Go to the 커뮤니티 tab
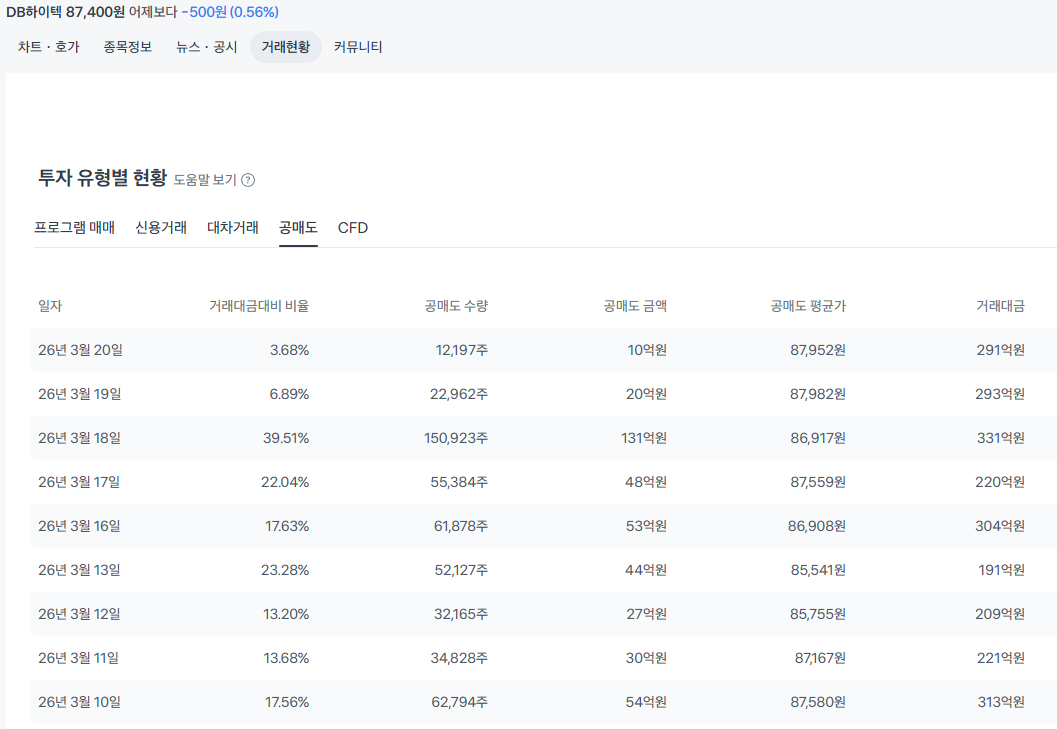Image resolution: width=1057 pixels, height=729 pixels. [x=358, y=47]
